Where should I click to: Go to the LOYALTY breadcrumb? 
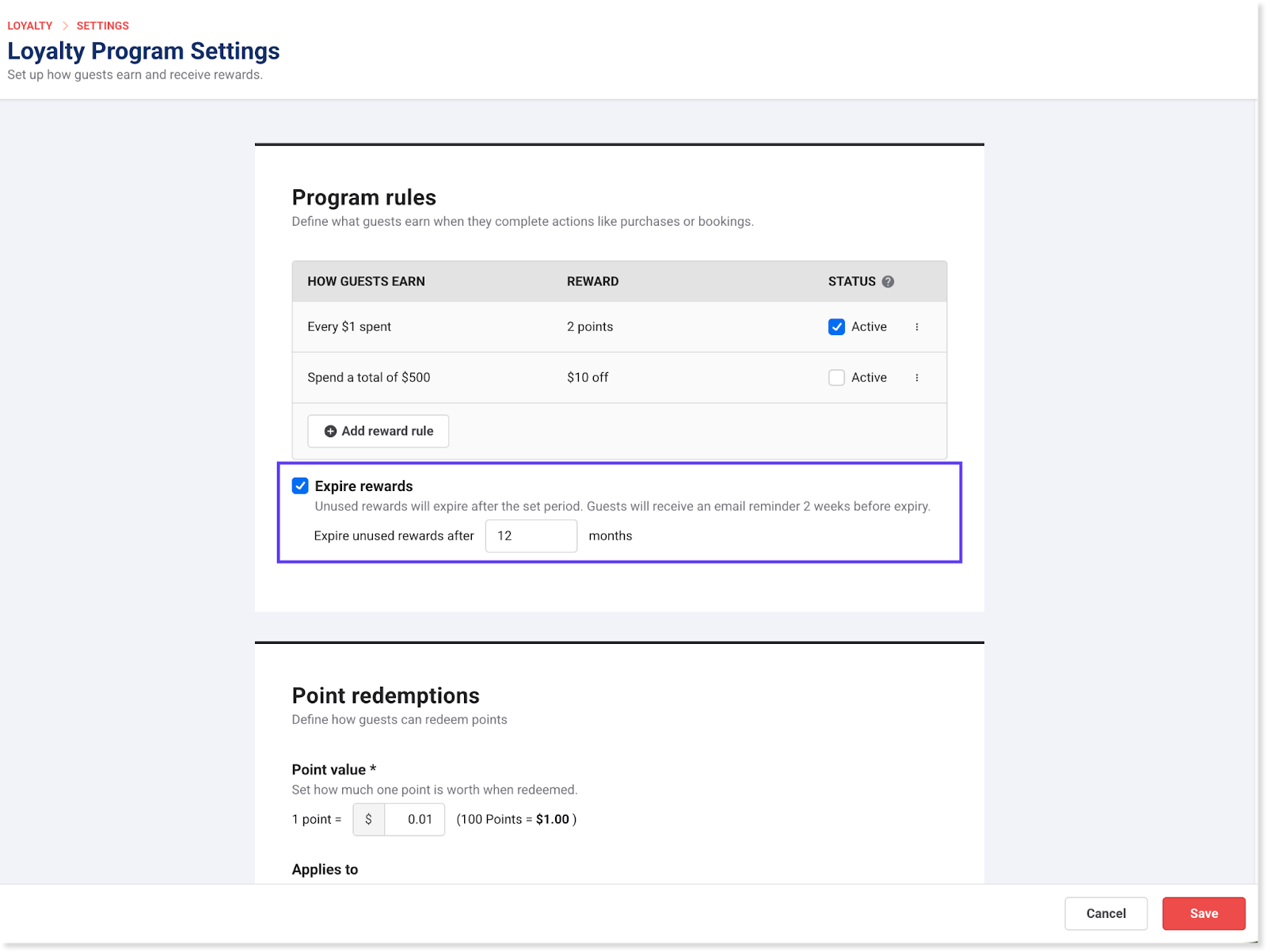30,25
